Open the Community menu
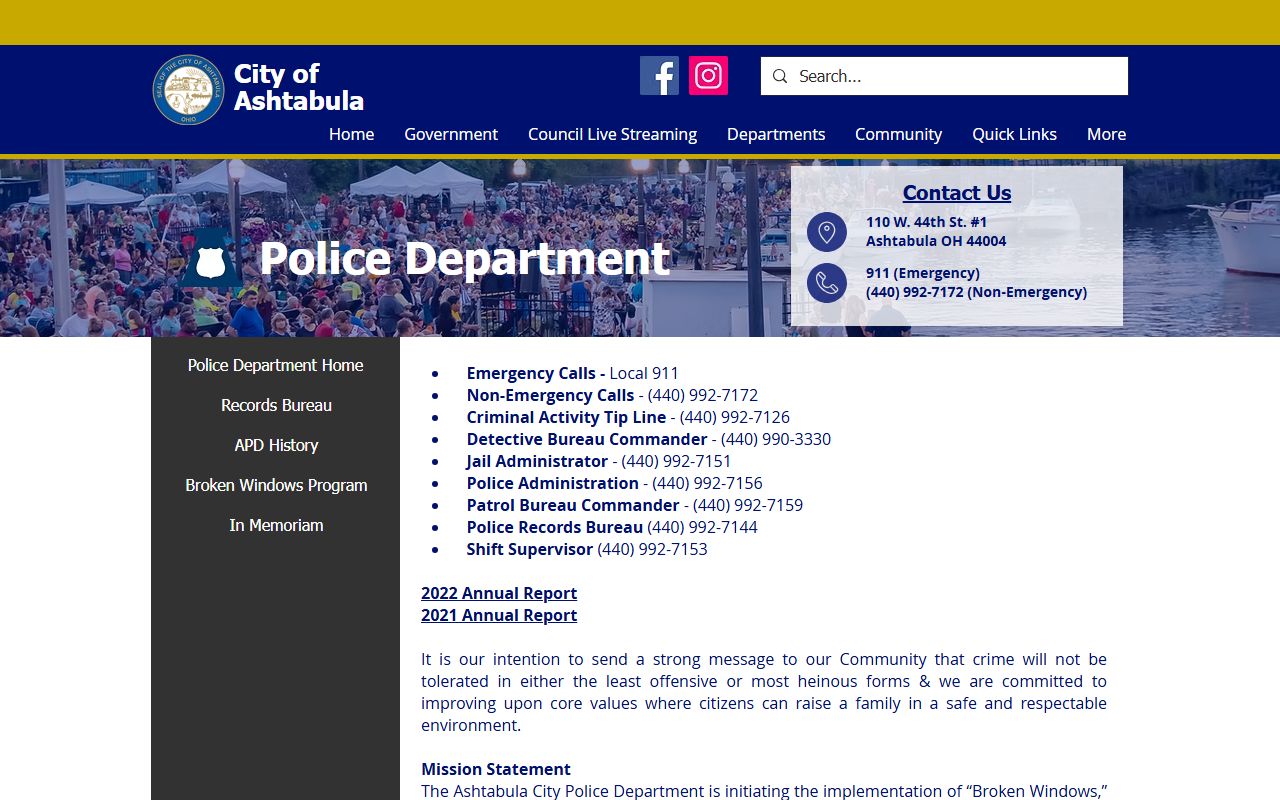Viewport: 1280px width, 800px height. [x=898, y=134]
